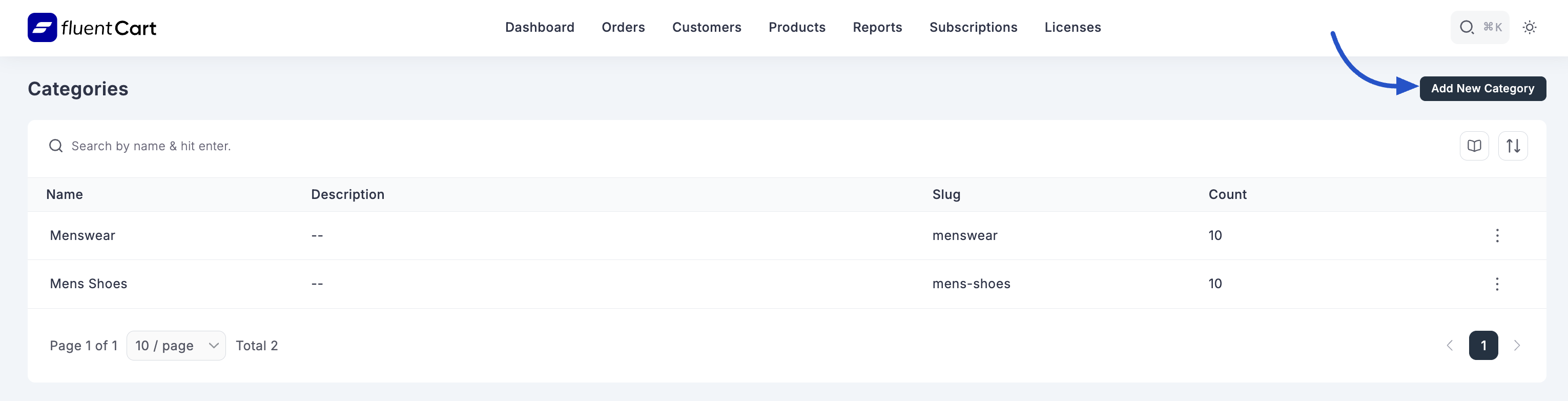Go to previous page with left chevron

pos(1449,346)
